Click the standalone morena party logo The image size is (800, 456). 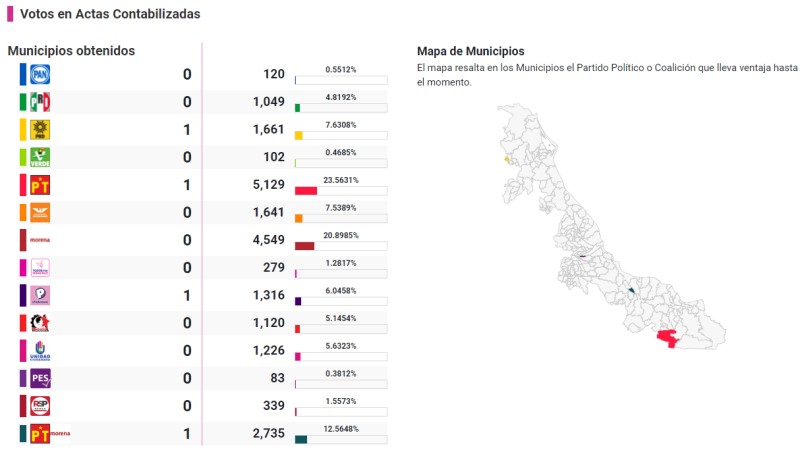[x=40, y=240]
